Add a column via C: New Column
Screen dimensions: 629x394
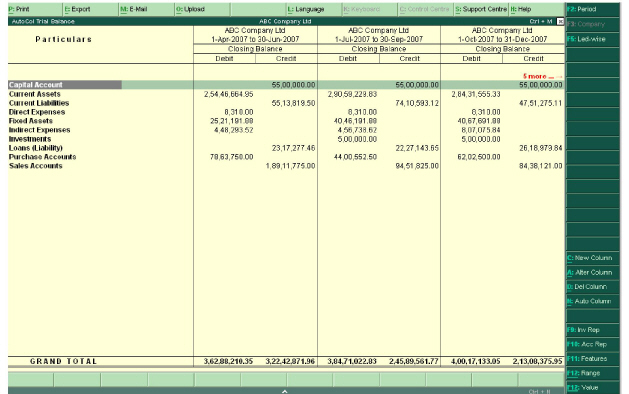593,258
